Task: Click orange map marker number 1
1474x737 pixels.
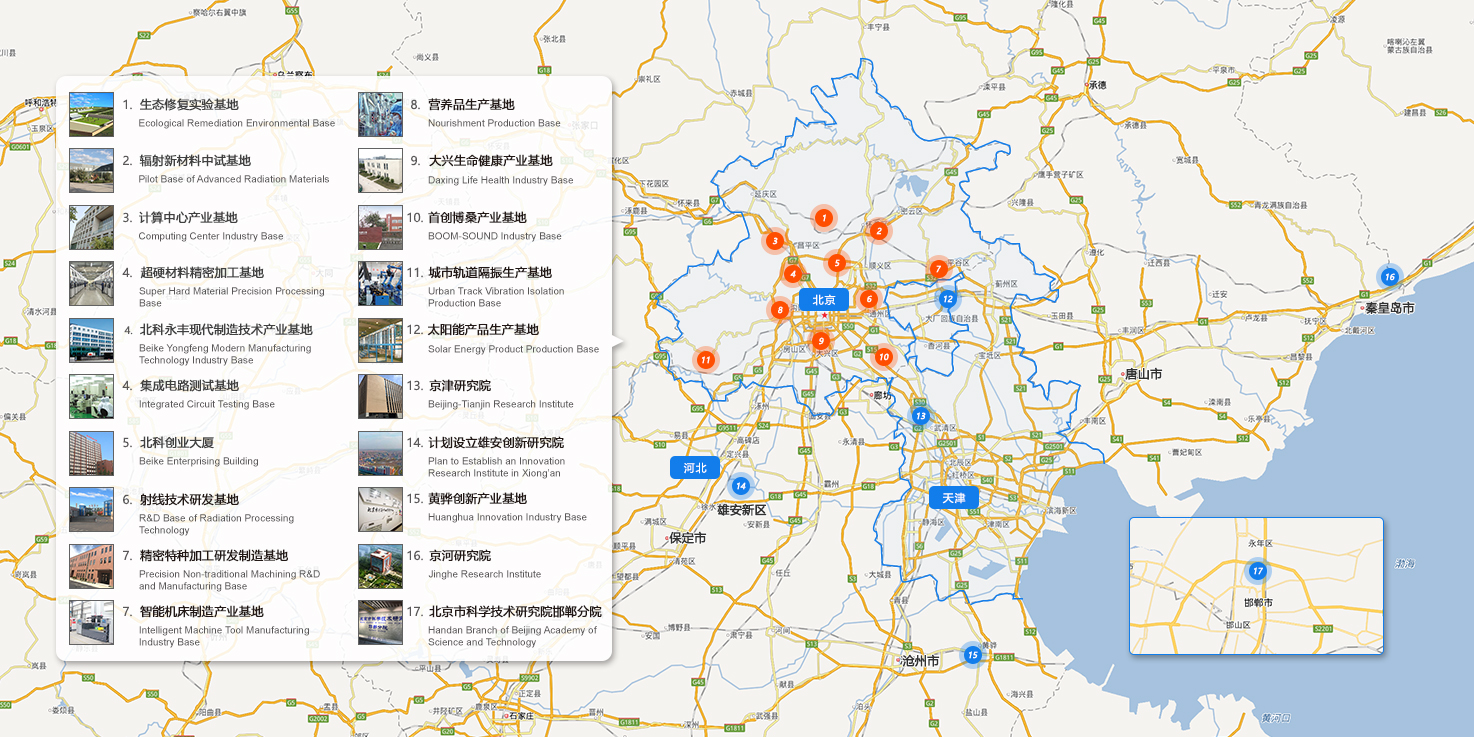Action: [823, 217]
